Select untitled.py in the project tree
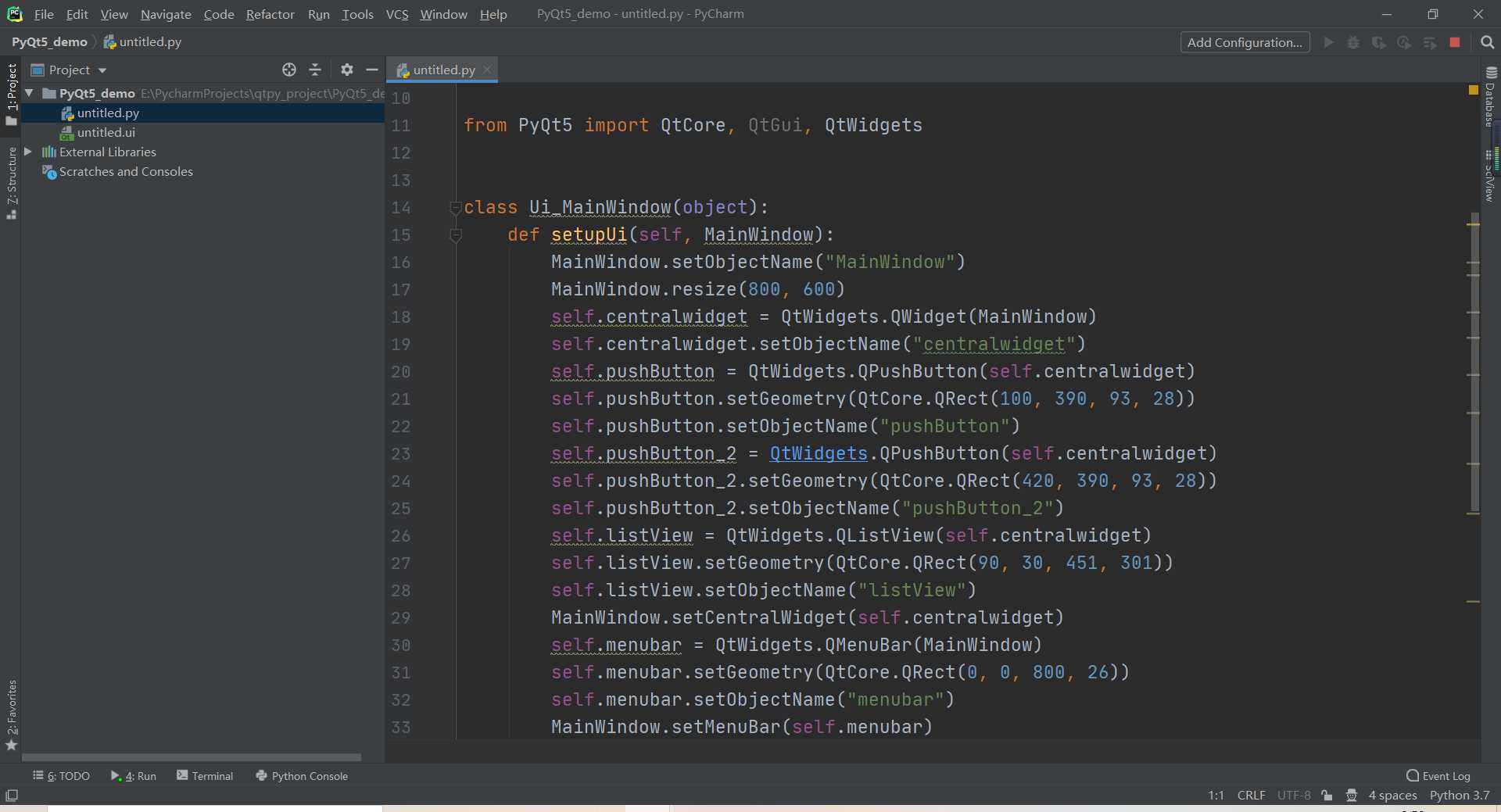 tap(203, 113)
